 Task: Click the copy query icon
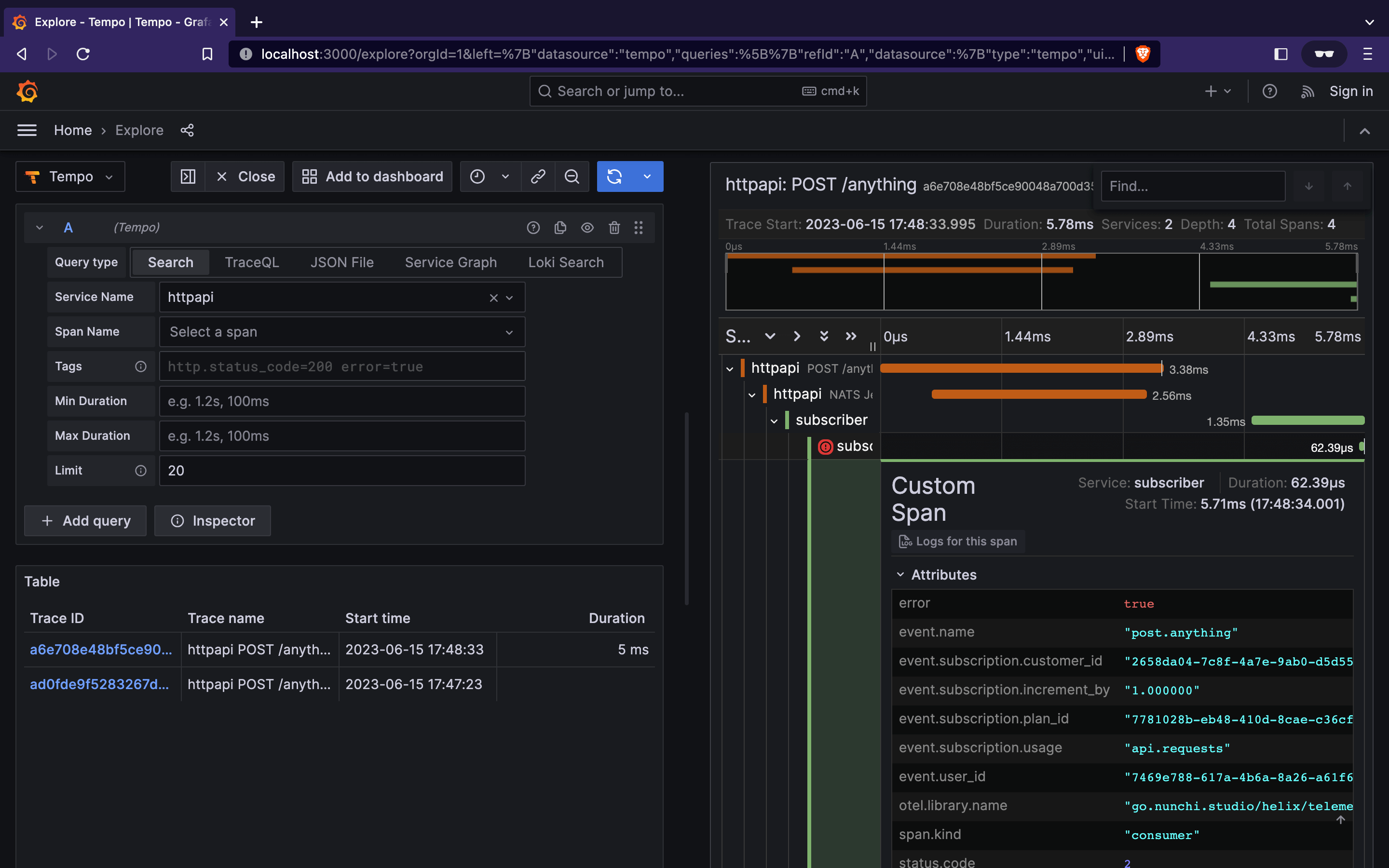[x=560, y=228]
